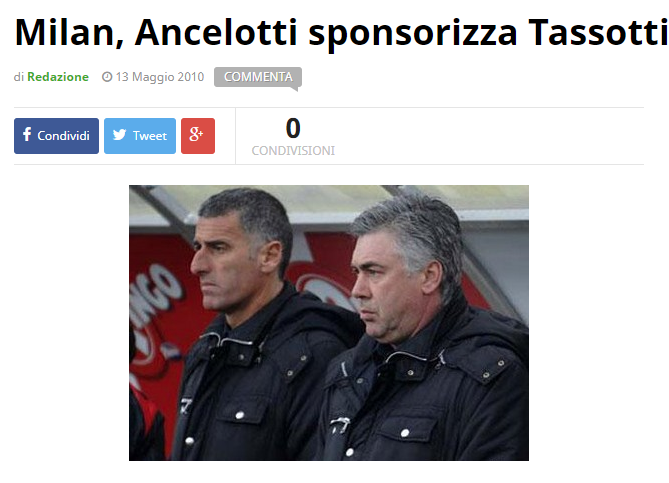Click the speech-bubble tail under COMMENTA
Screen dimensions: 669x483
294,89
